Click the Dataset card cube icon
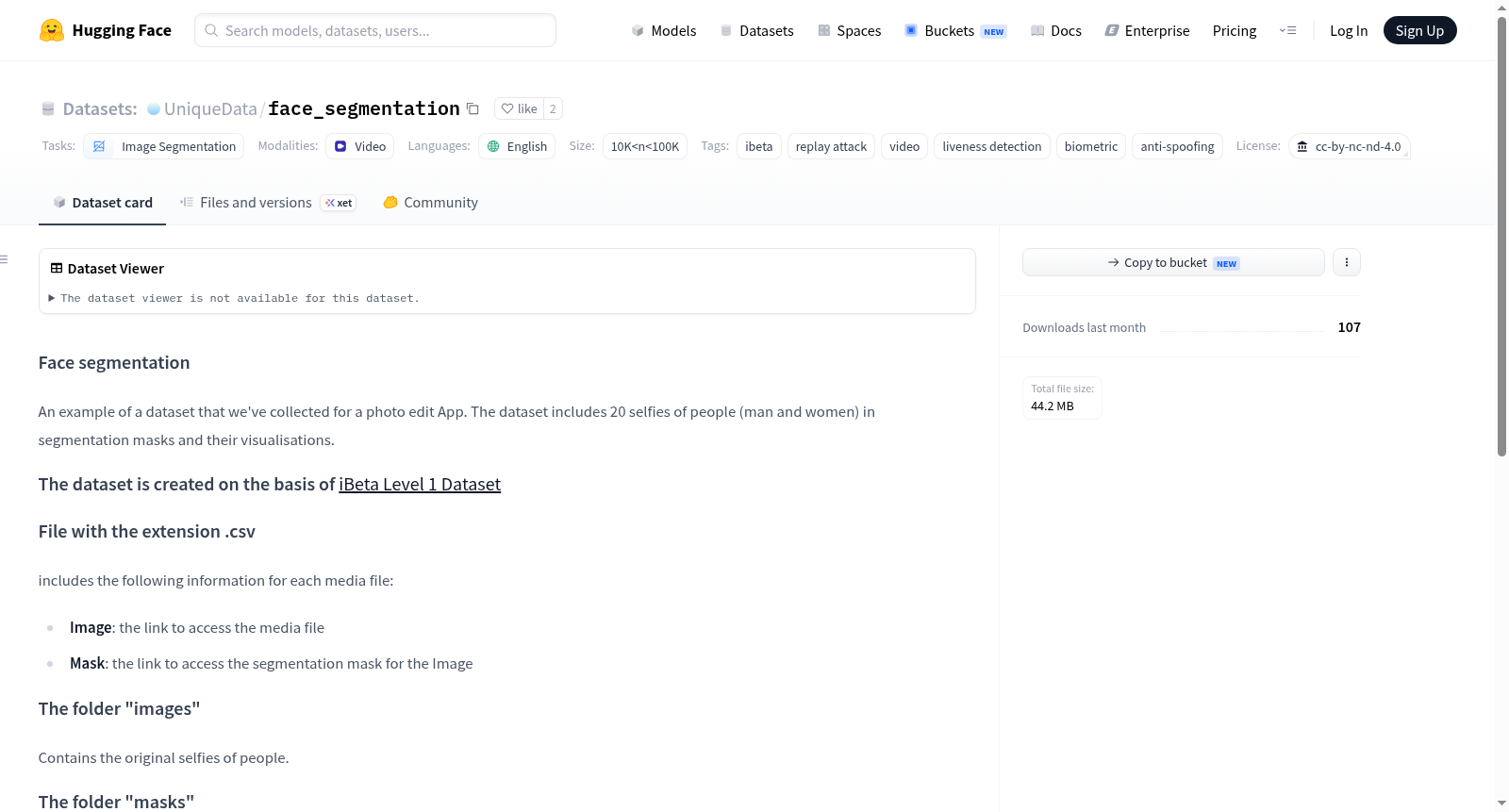 [x=59, y=202]
